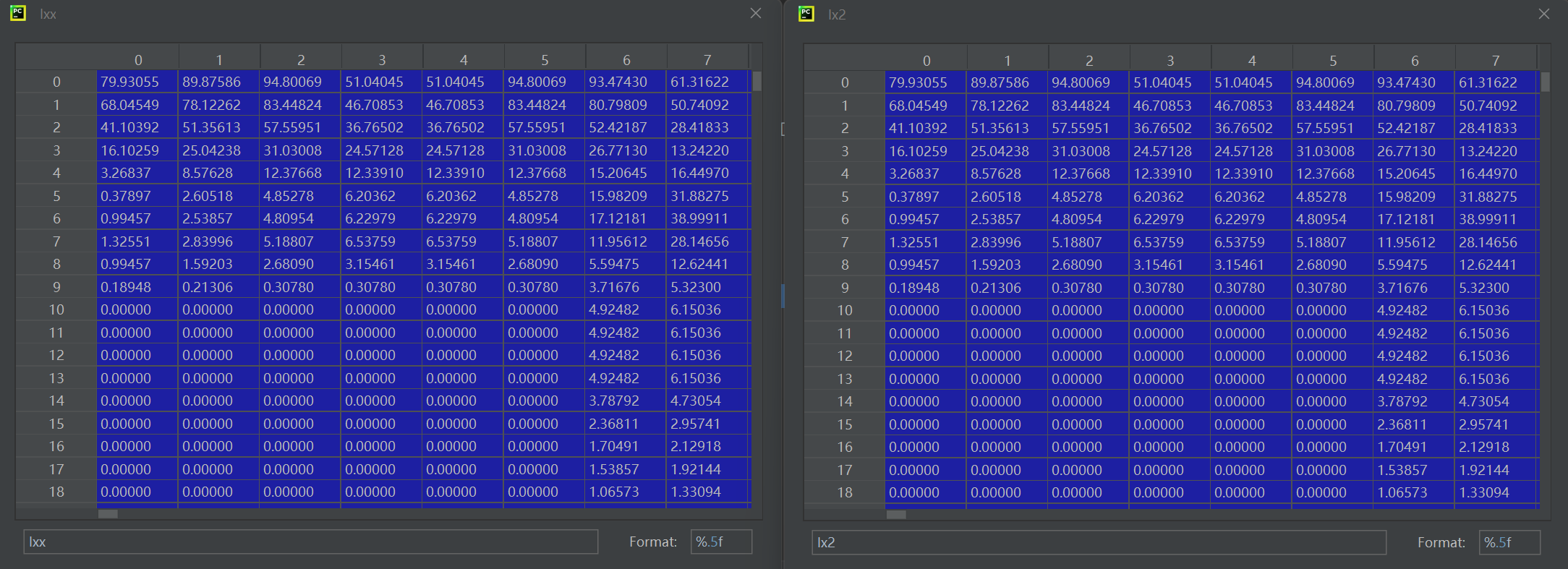Viewport: 1568px width, 569px height.
Task: Select cell 68.04549 in the Ixx table
Action: tap(137, 105)
